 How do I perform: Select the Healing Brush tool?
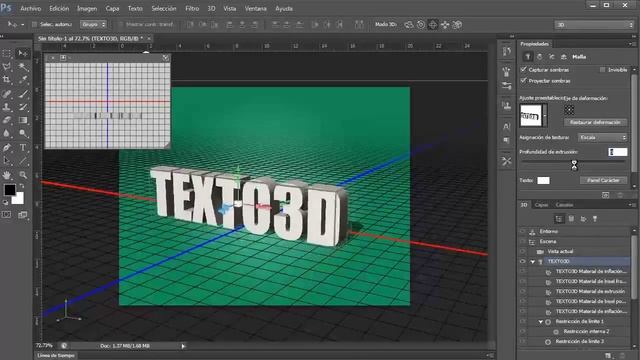(7, 94)
